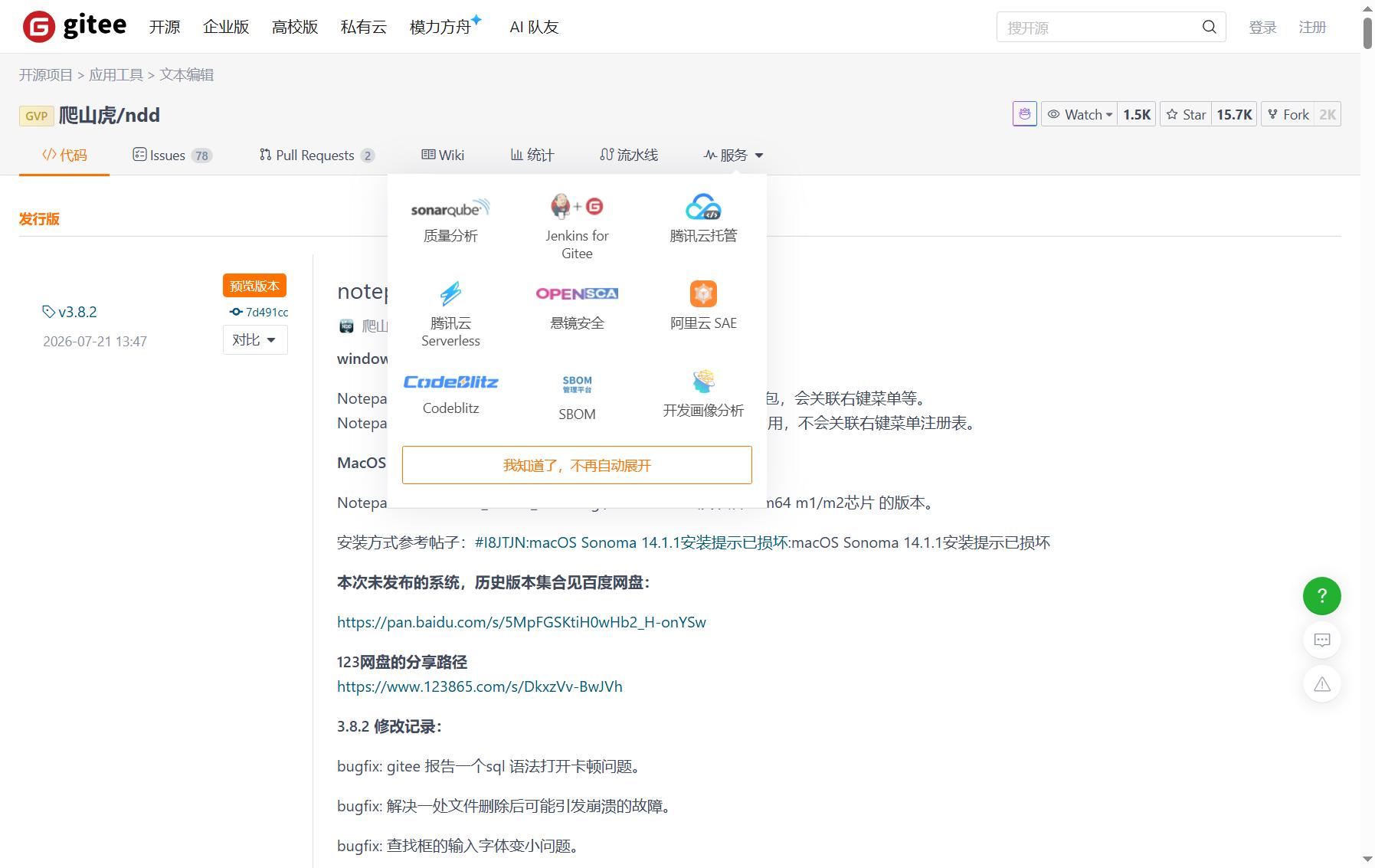Click the 应用工具 breadcrumb
This screenshot has width=1375, height=868.
116,75
